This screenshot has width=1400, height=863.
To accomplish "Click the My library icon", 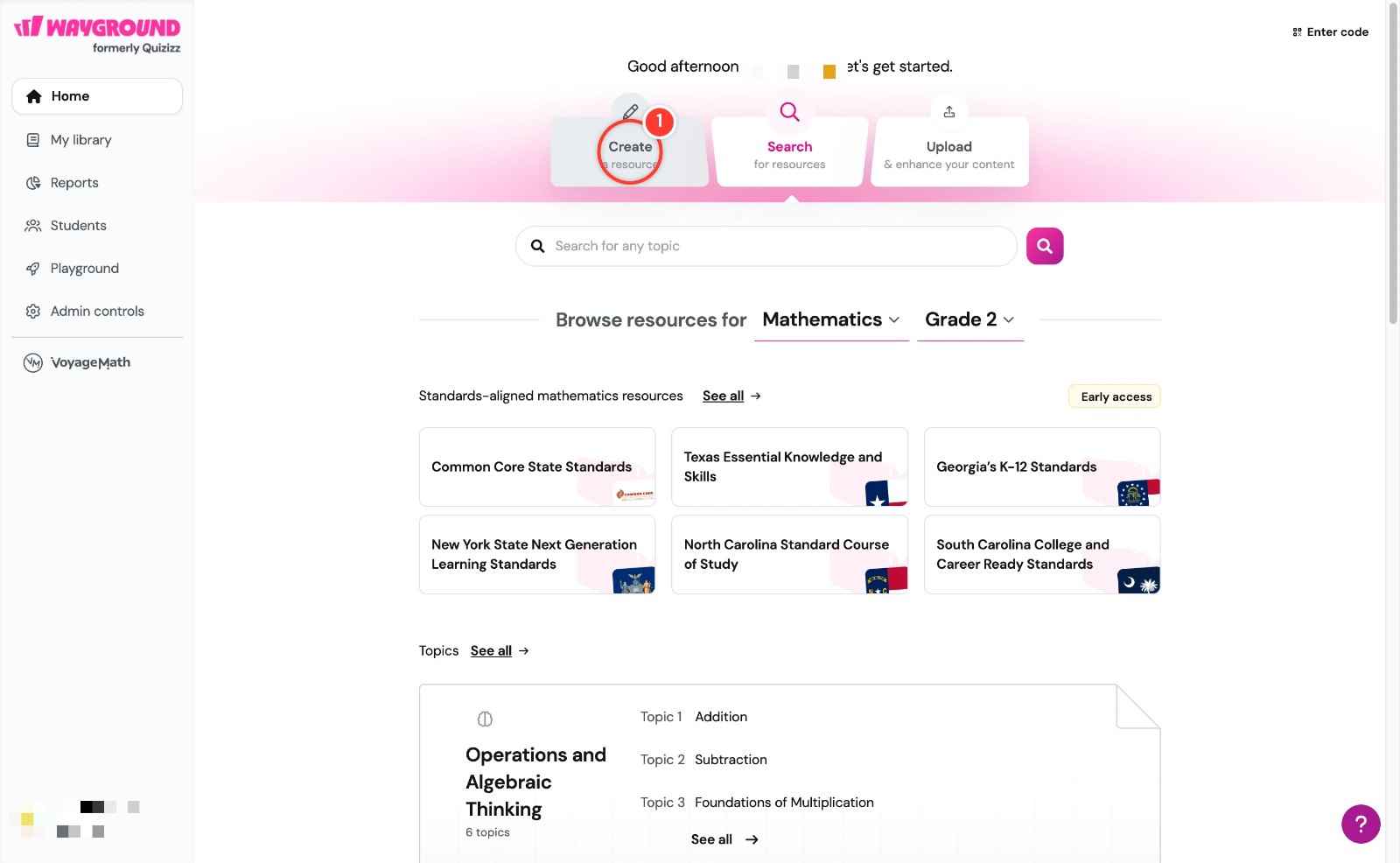I will (x=33, y=140).
